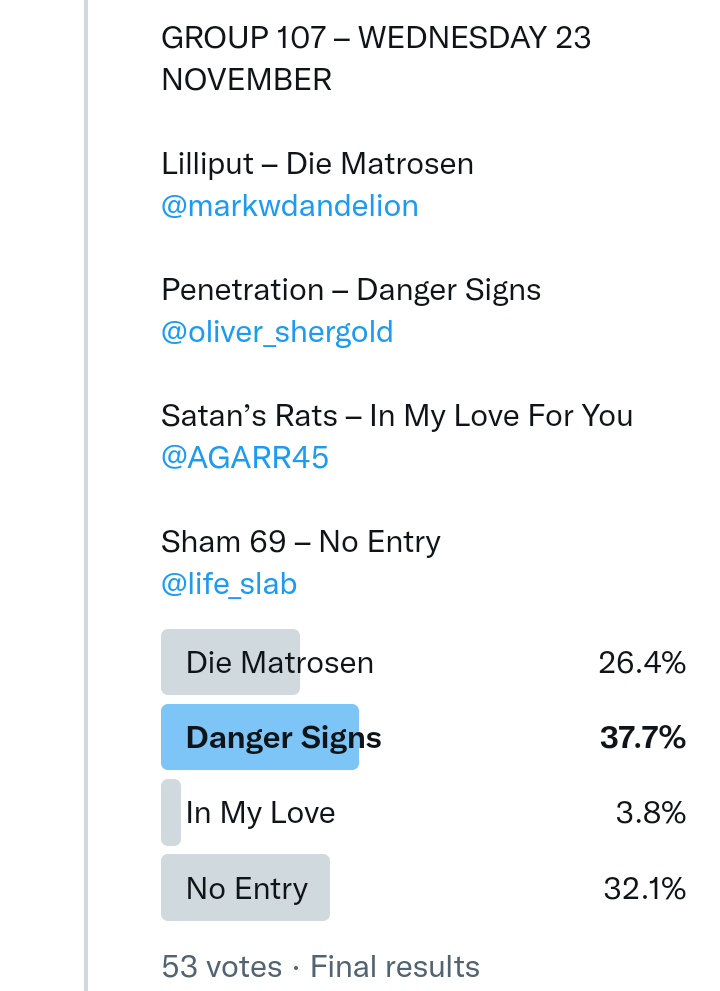Select the In My Love poll option
Viewport: 720px width, 991px height.
260,813
